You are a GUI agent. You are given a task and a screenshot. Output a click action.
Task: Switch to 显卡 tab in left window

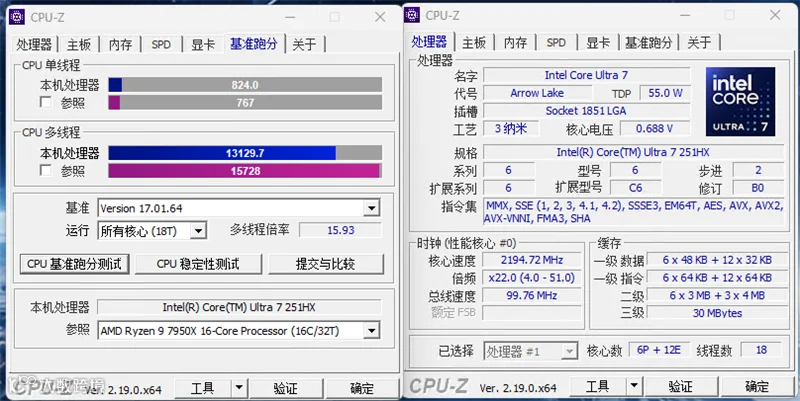click(x=203, y=44)
